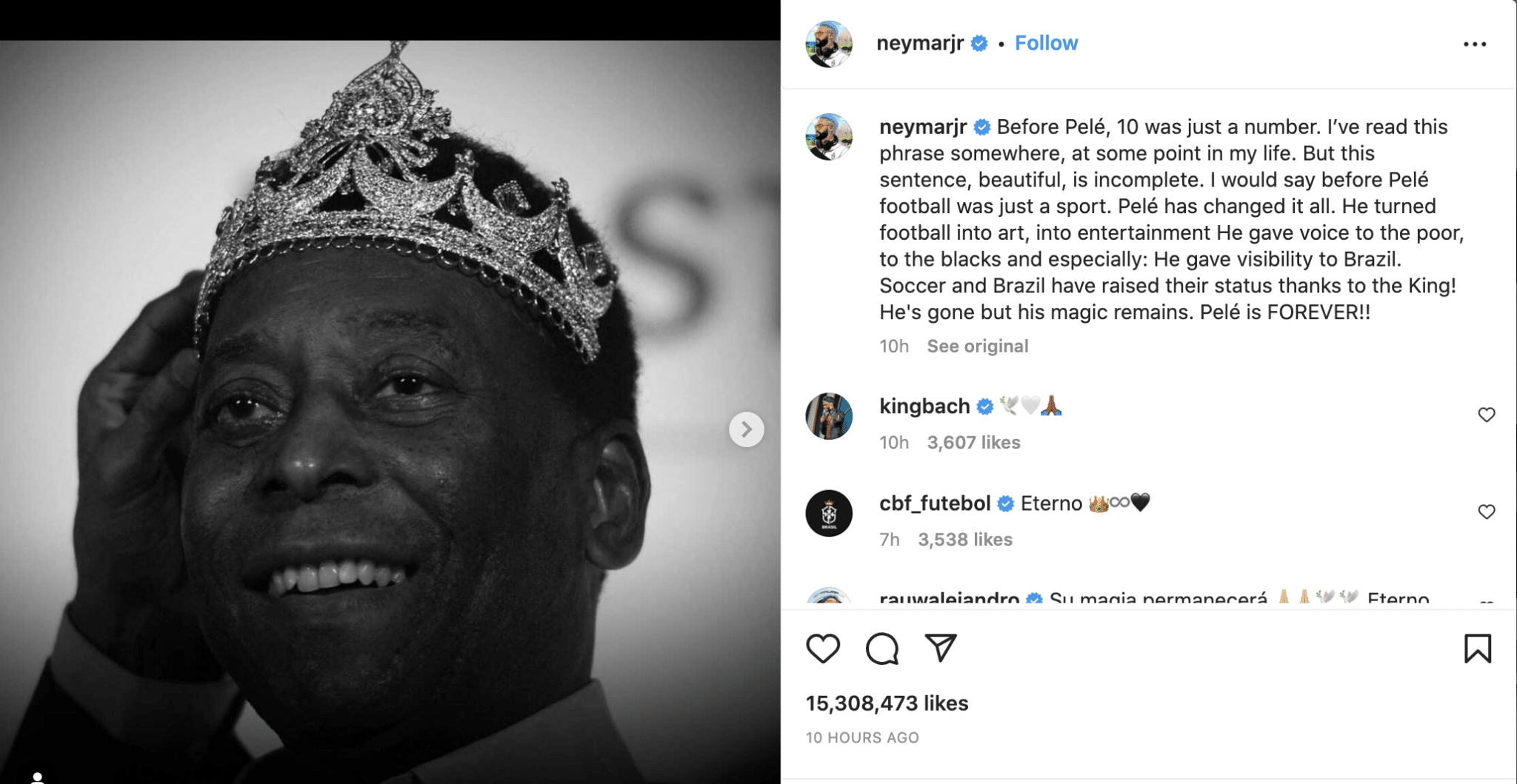Screen dimensions: 1517x784
Task: Click the neymarjr username in the header
Action: (920, 43)
